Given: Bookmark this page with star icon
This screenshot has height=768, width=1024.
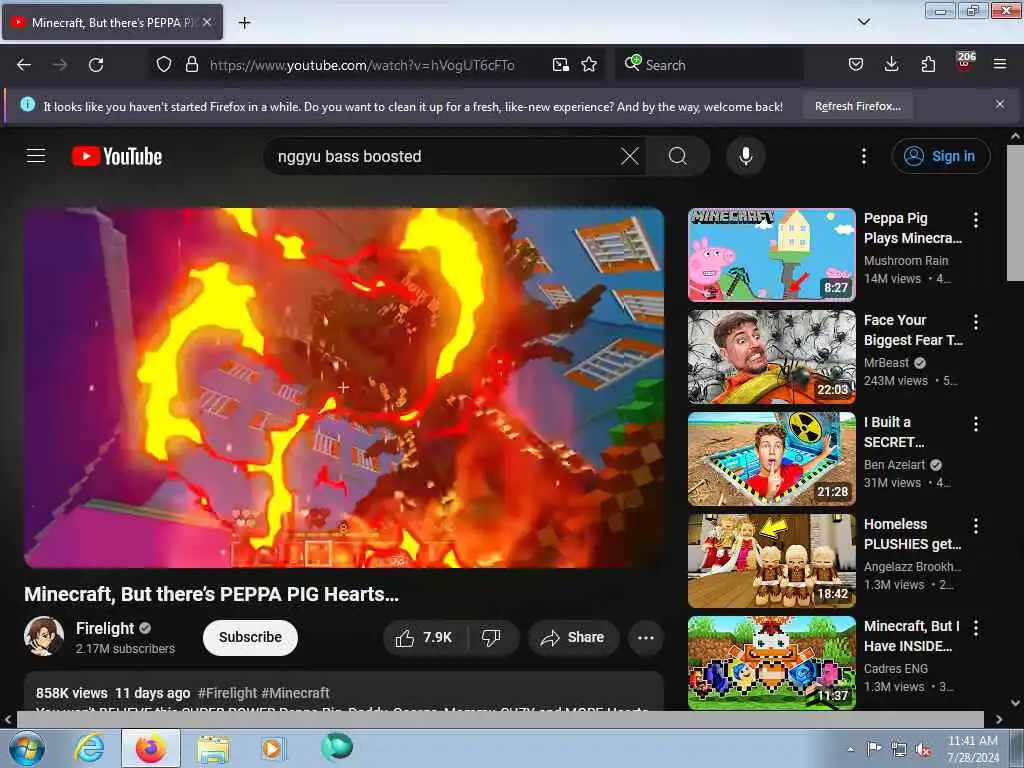Looking at the screenshot, I should (589, 65).
